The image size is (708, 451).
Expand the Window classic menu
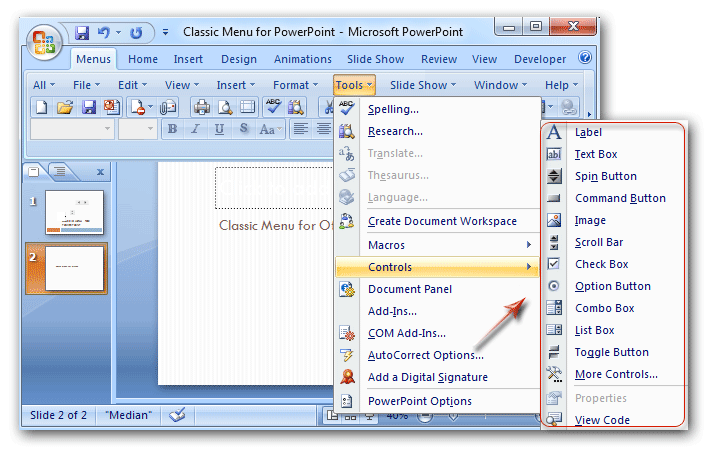click(500, 85)
